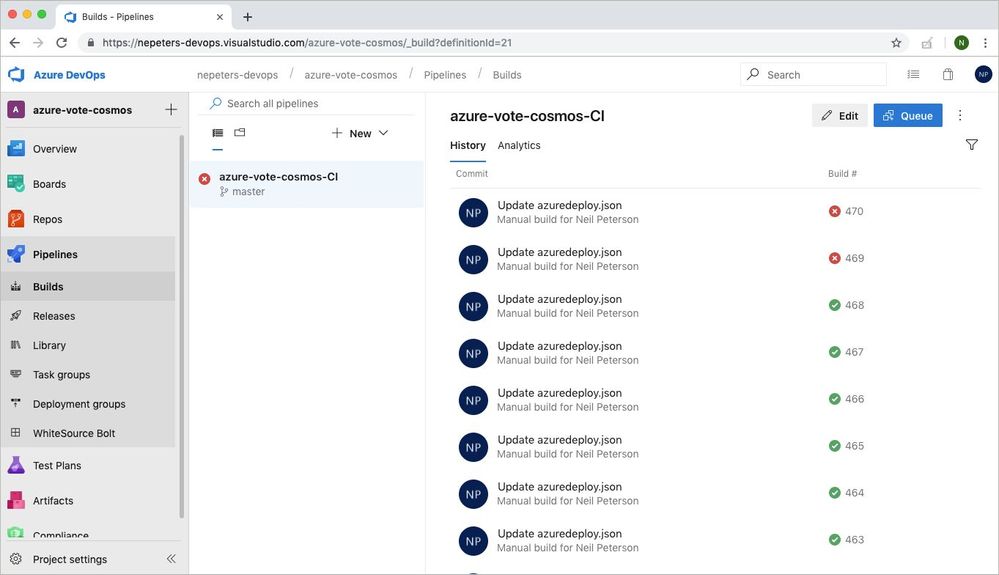Click the top Search box
Image resolution: width=999 pixels, height=575 pixels.
pos(813,75)
